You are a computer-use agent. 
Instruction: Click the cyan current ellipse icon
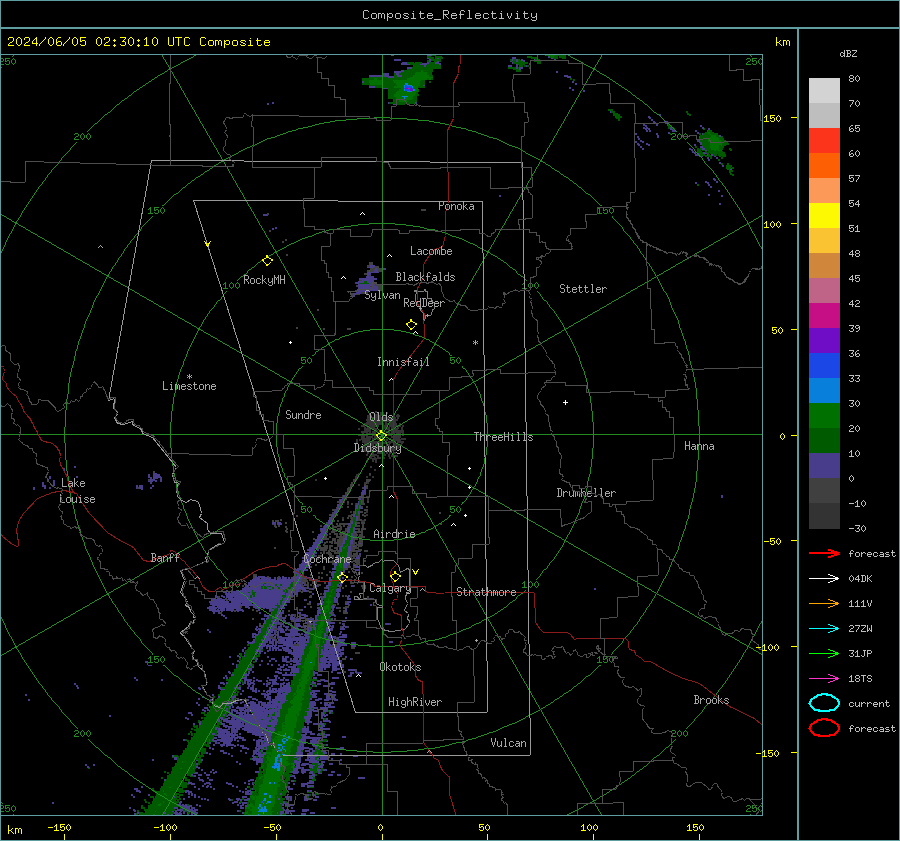point(824,703)
